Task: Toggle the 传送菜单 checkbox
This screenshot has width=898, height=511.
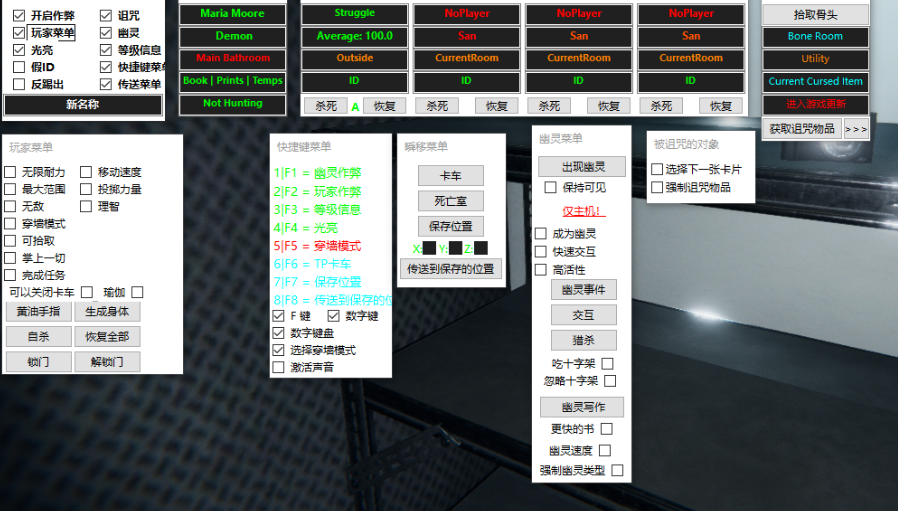Action: (x=106, y=84)
